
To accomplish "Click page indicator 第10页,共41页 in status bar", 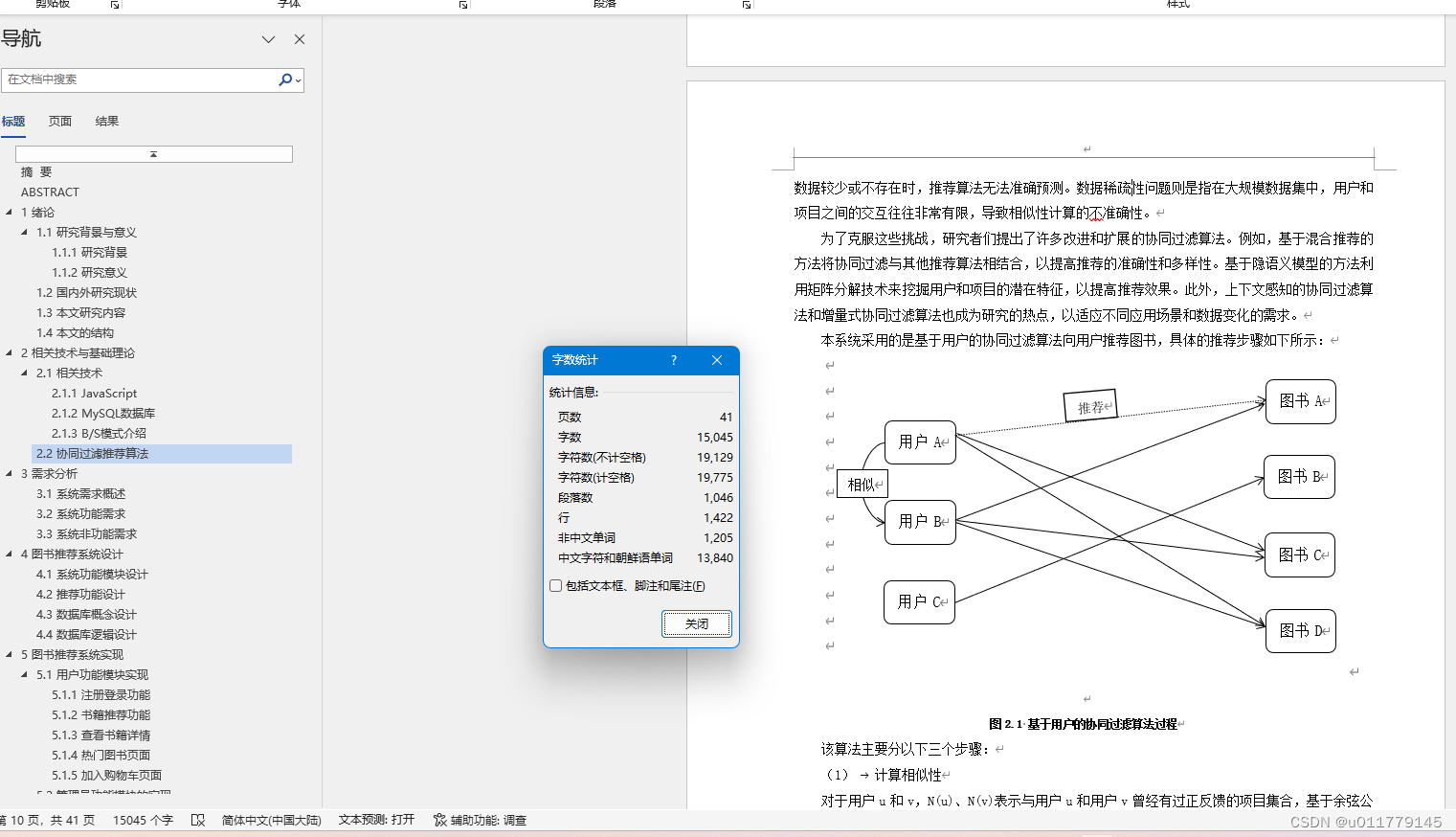I will (48, 821).
